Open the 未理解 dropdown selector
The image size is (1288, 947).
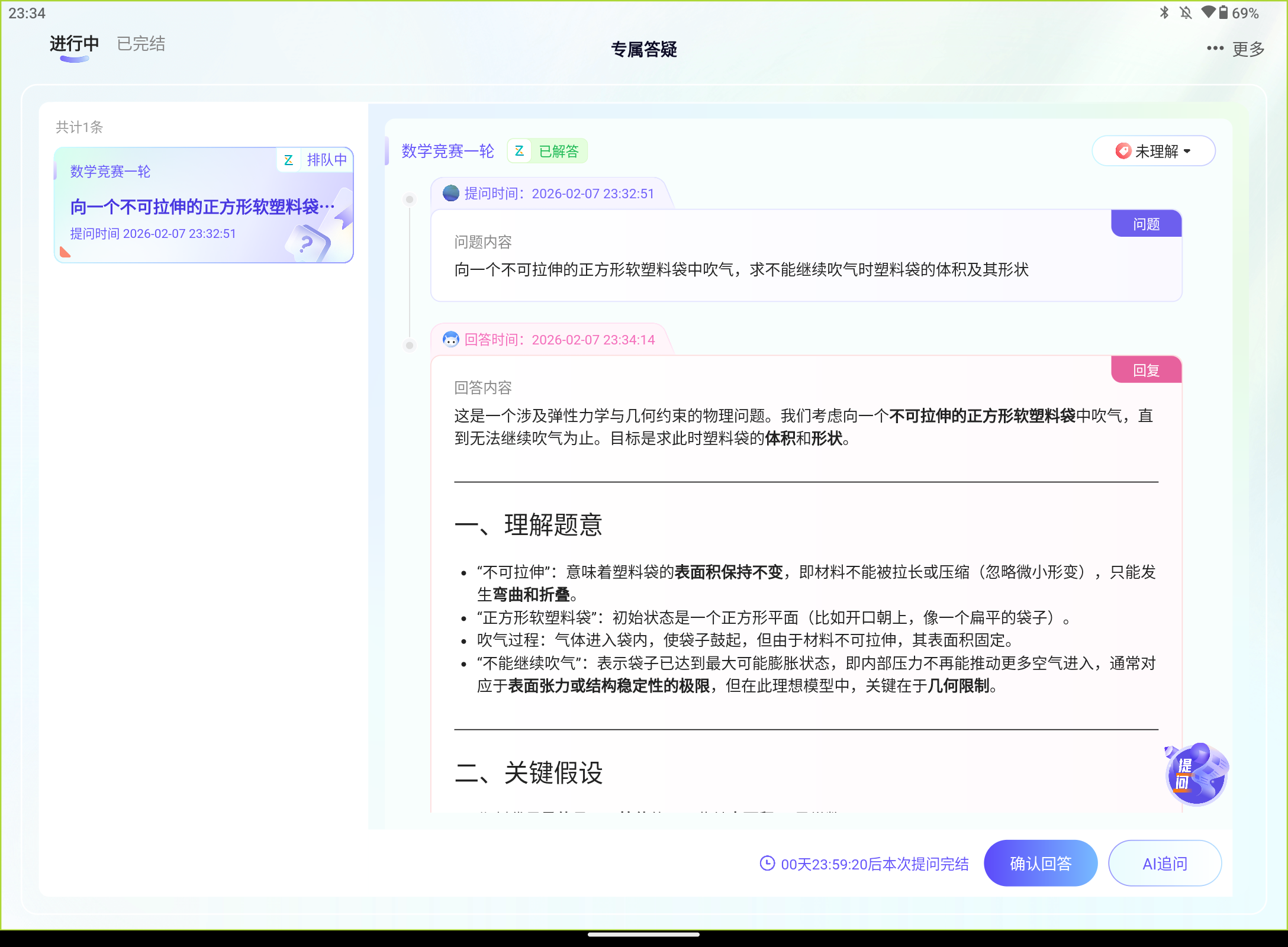1152,151
